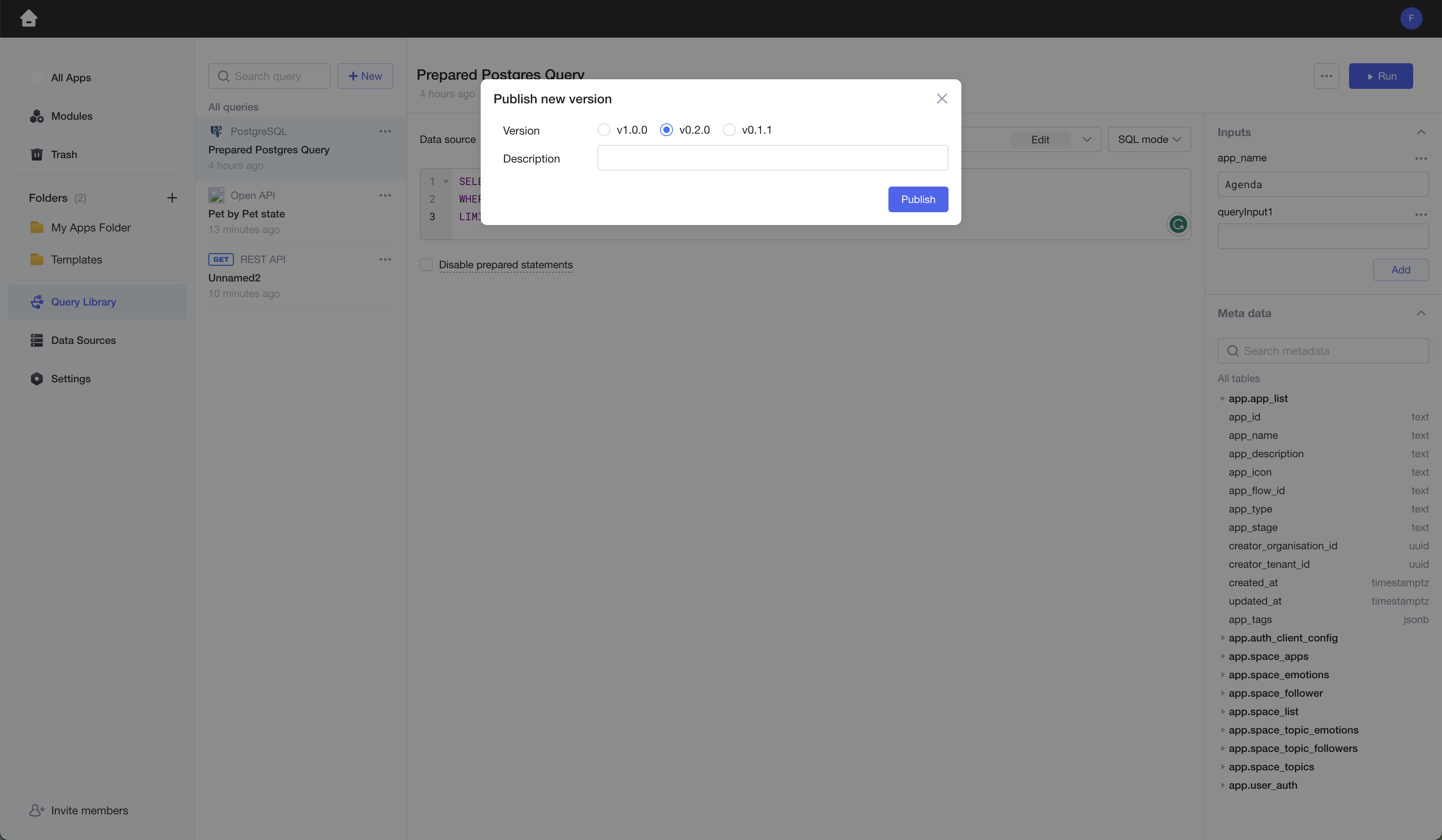Click the Description input field
Image resolution: width=1442 pixels, height=840 pixels.
point(773,158)
